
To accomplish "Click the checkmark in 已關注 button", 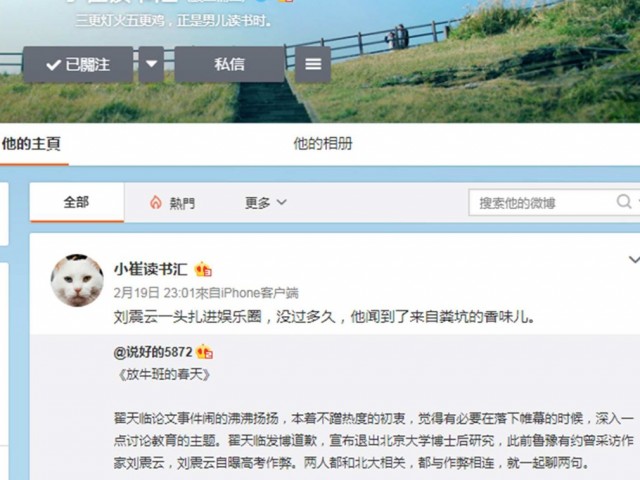I will (53, 65).
